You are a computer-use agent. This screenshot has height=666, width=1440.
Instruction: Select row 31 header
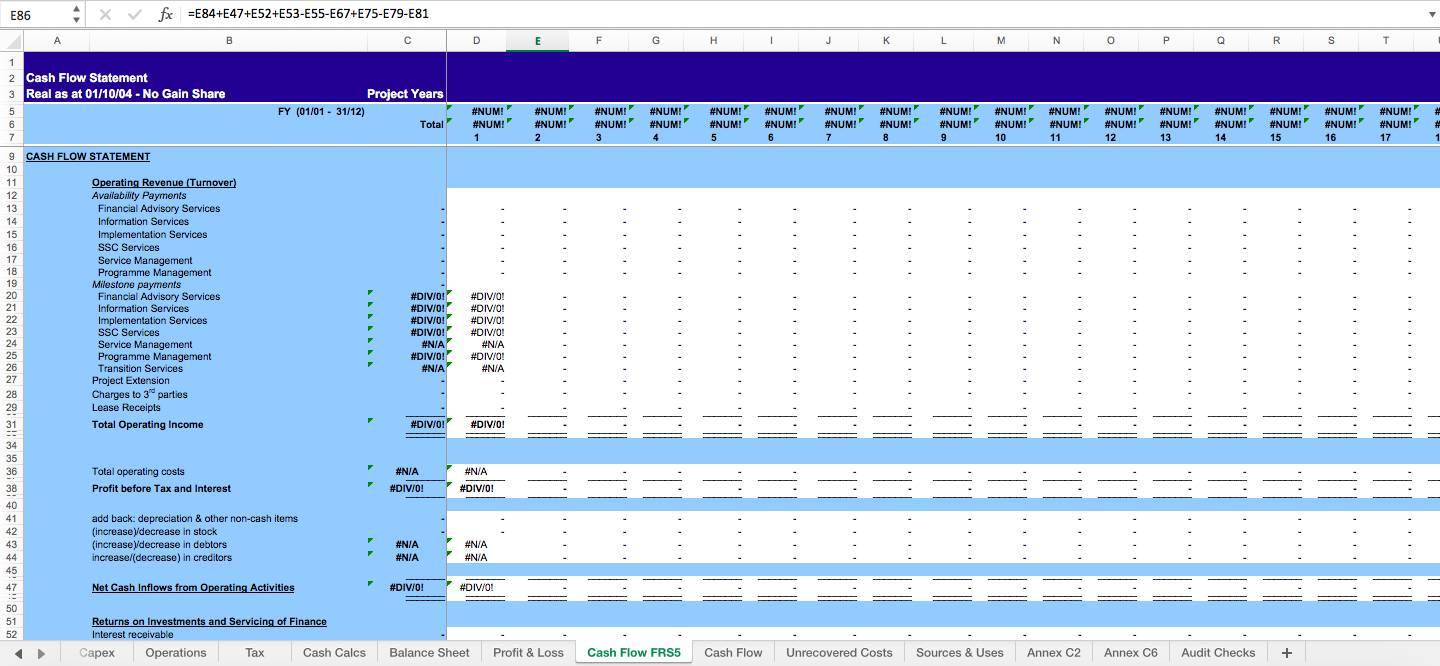click(12, 425)
